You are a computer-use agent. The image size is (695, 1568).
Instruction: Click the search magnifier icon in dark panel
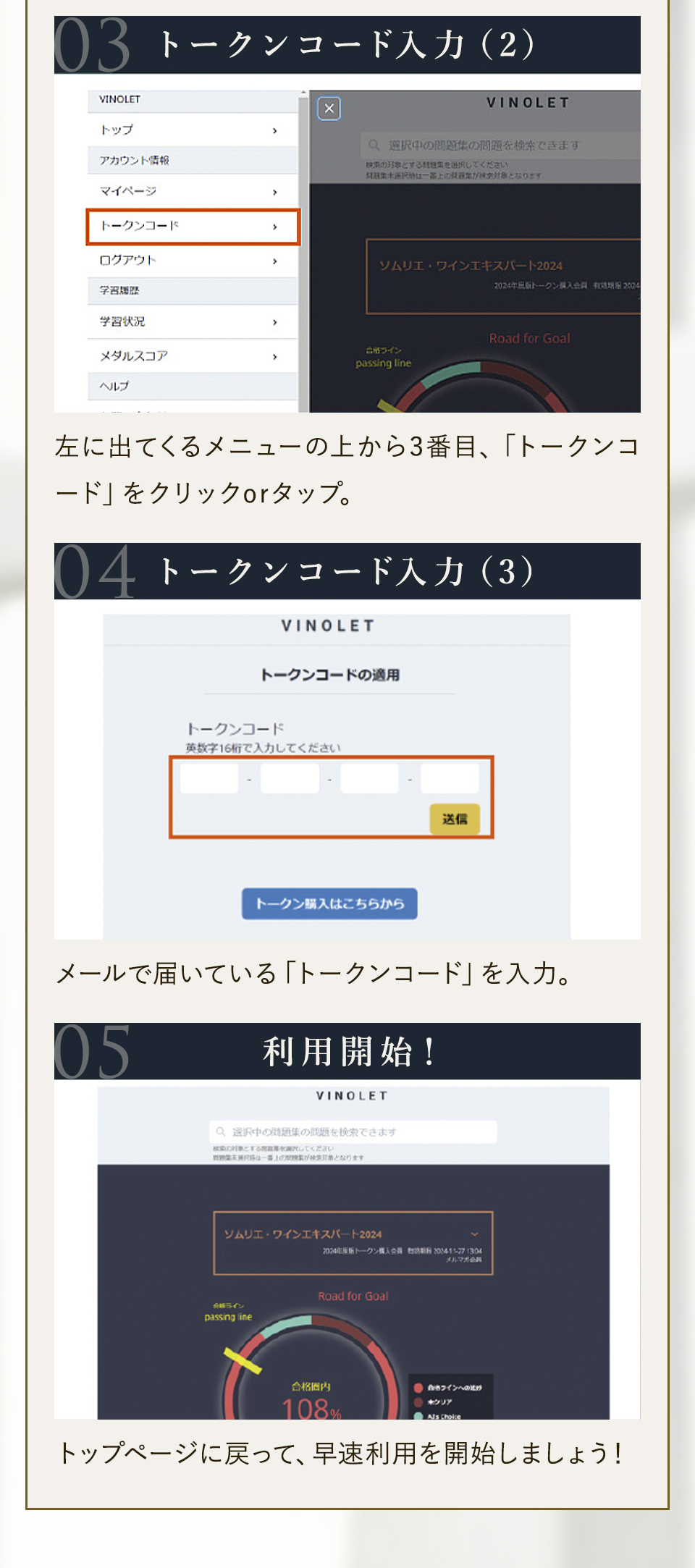(374, 145)
